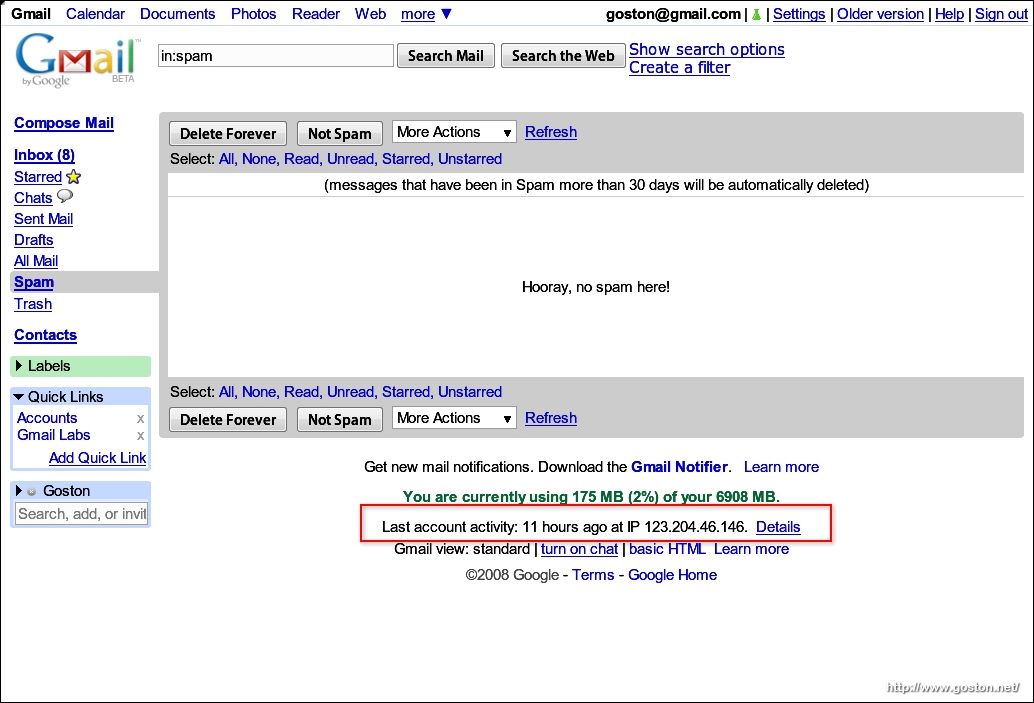Open Contacts

tap(46, 335)
